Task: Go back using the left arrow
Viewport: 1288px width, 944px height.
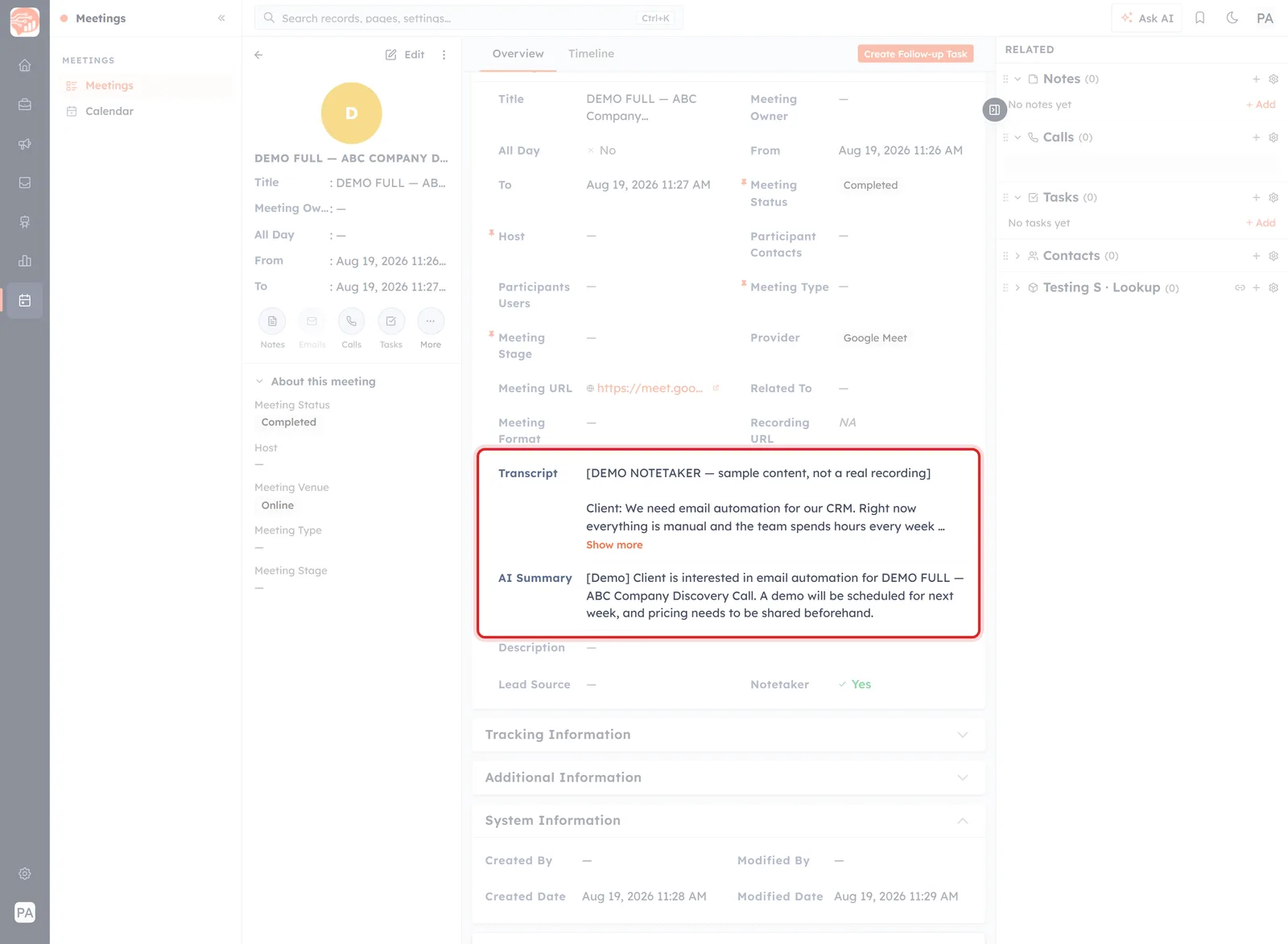Action: [258, 55]
